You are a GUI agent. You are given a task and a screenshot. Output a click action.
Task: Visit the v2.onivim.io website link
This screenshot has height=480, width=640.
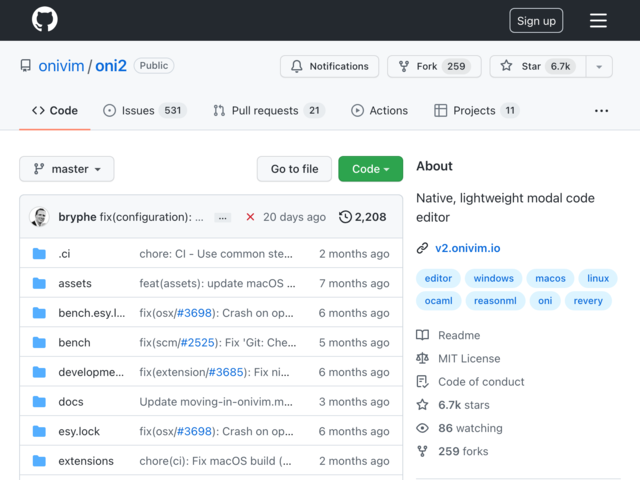pos(467,248)
